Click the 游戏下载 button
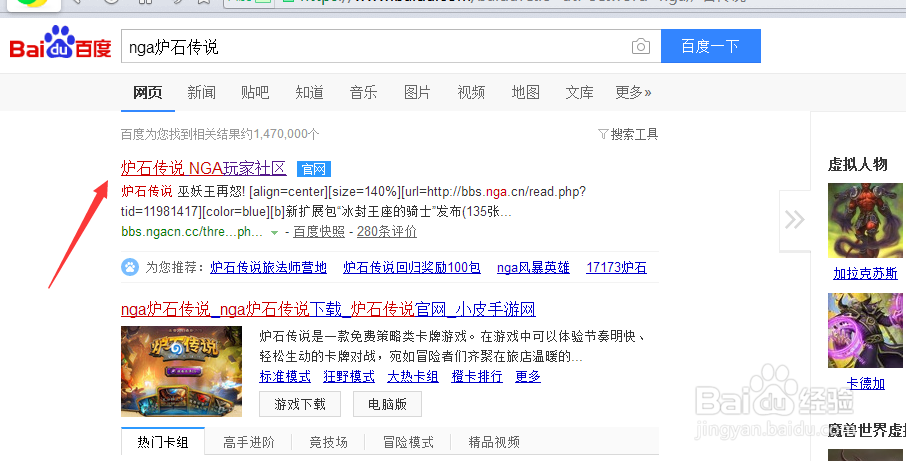Screen dimensions: 906x461 (300, 404)
